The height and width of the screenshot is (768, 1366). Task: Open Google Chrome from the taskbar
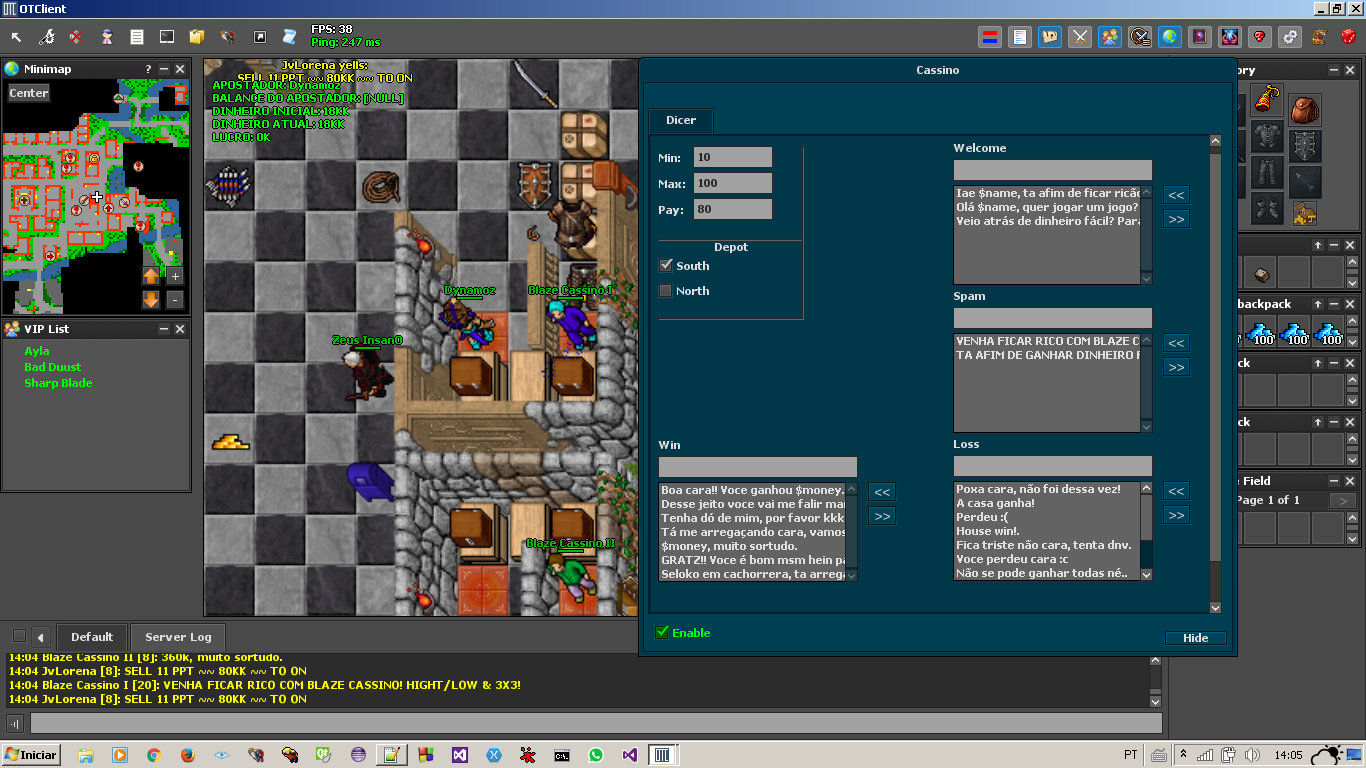click(x=153, y=755)
